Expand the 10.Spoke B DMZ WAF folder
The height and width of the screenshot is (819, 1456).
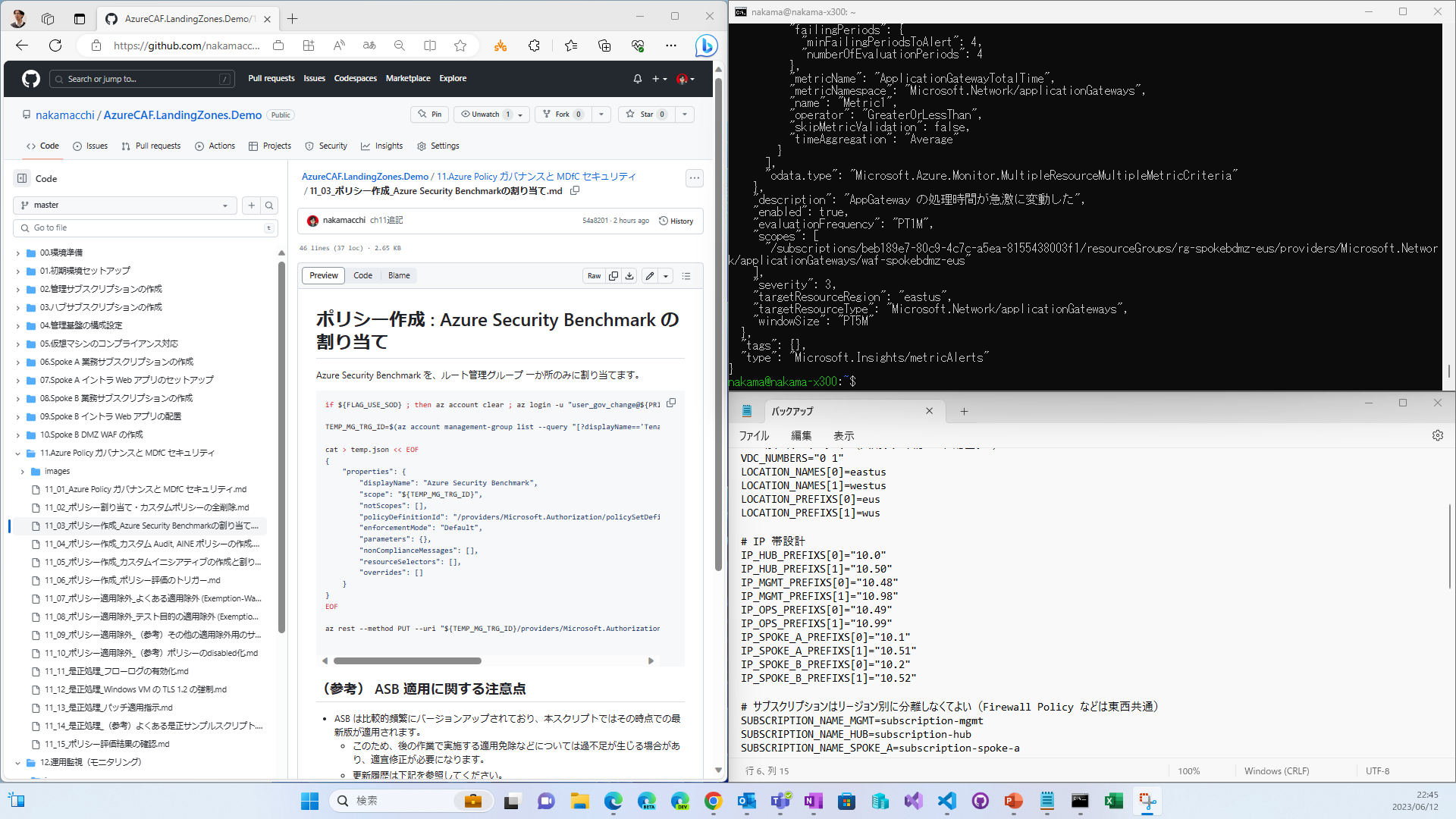tap(18, 435)
